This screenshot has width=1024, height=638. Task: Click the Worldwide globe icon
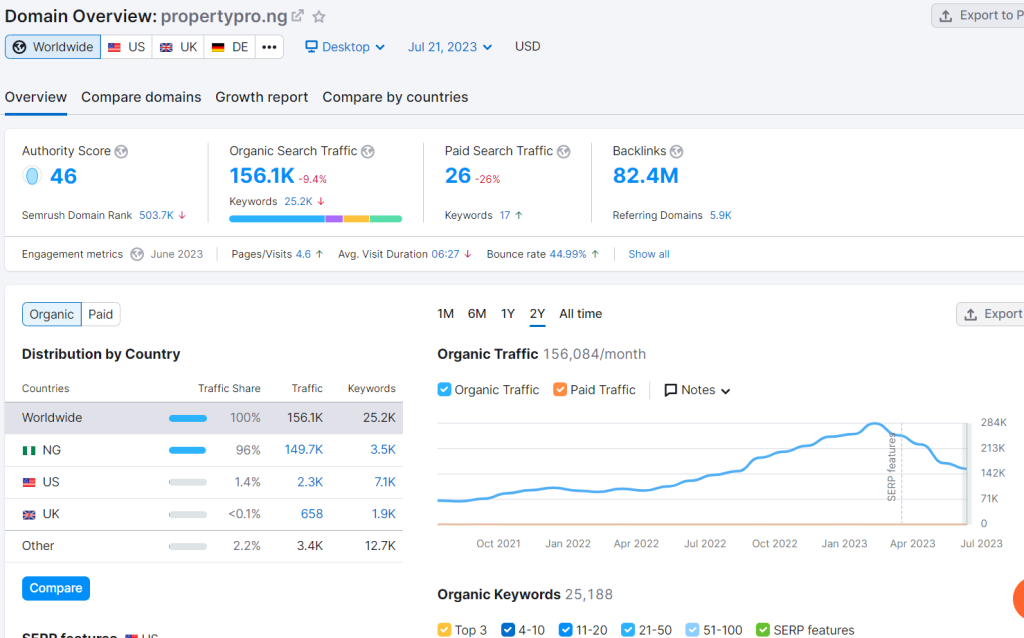20,47
